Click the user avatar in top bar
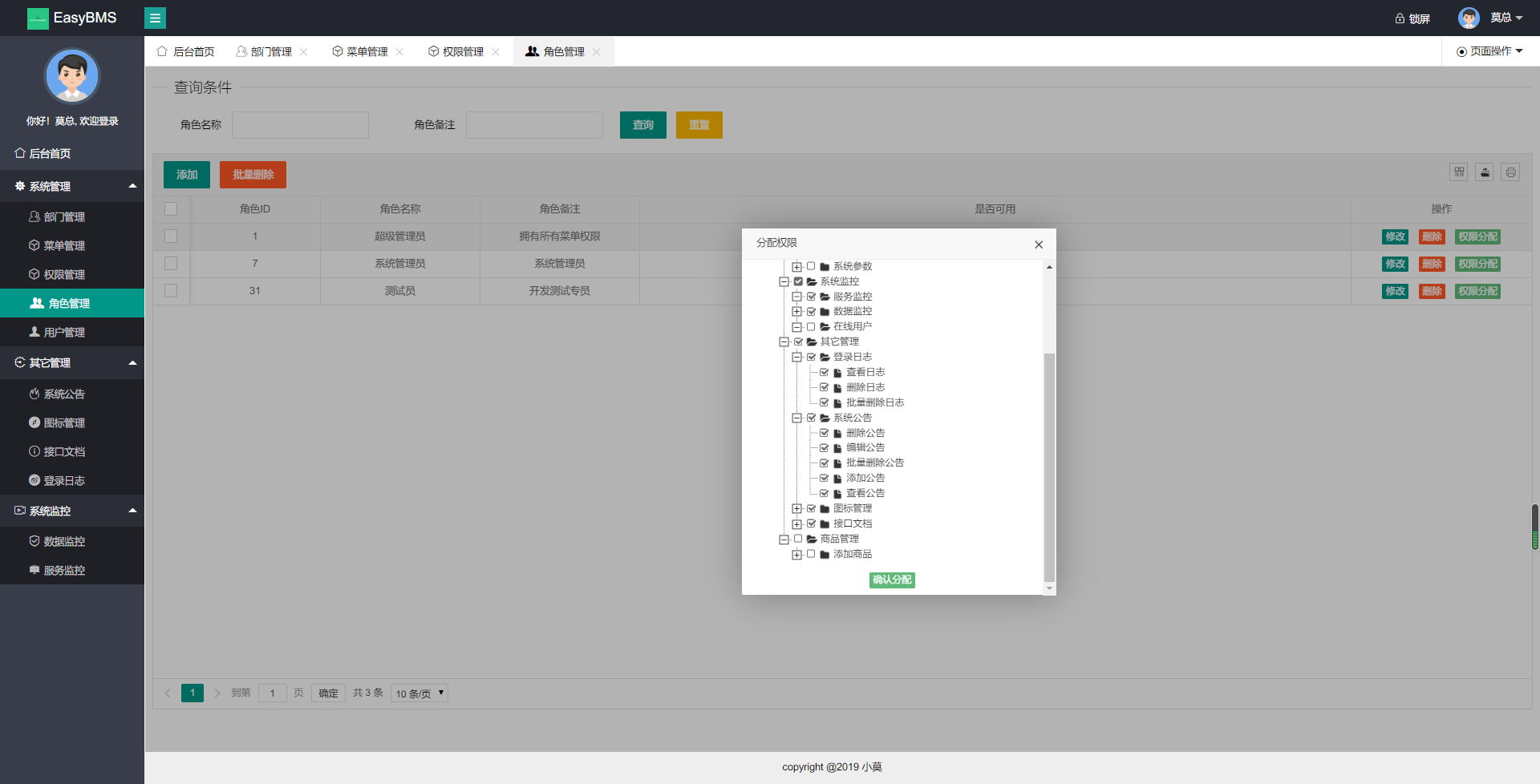The height and width of the screenshot is (784, 1540). coord(1469,18)
